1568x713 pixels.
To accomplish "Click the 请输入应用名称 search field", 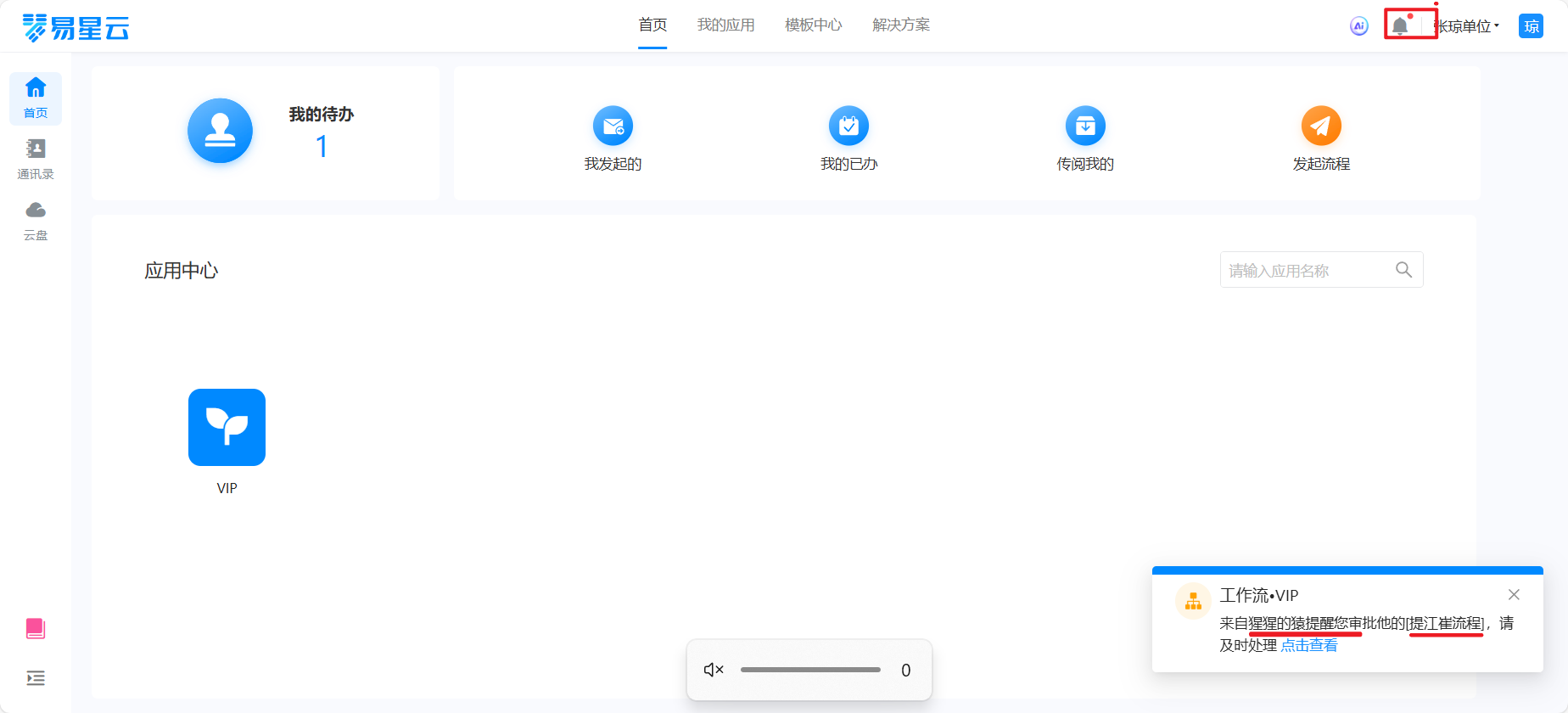I will 1307,270.
